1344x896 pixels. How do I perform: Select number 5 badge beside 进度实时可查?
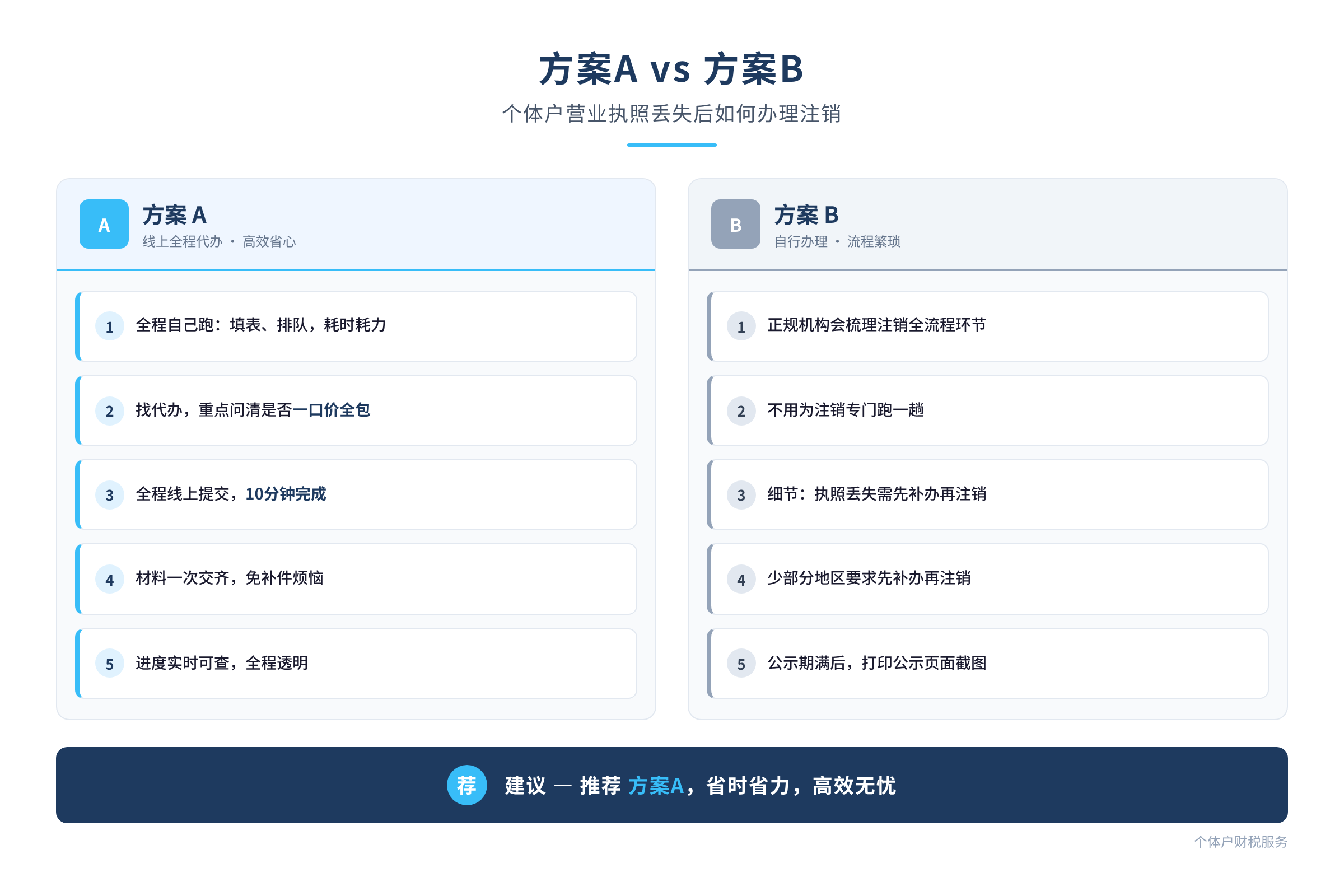click(110, 664)
